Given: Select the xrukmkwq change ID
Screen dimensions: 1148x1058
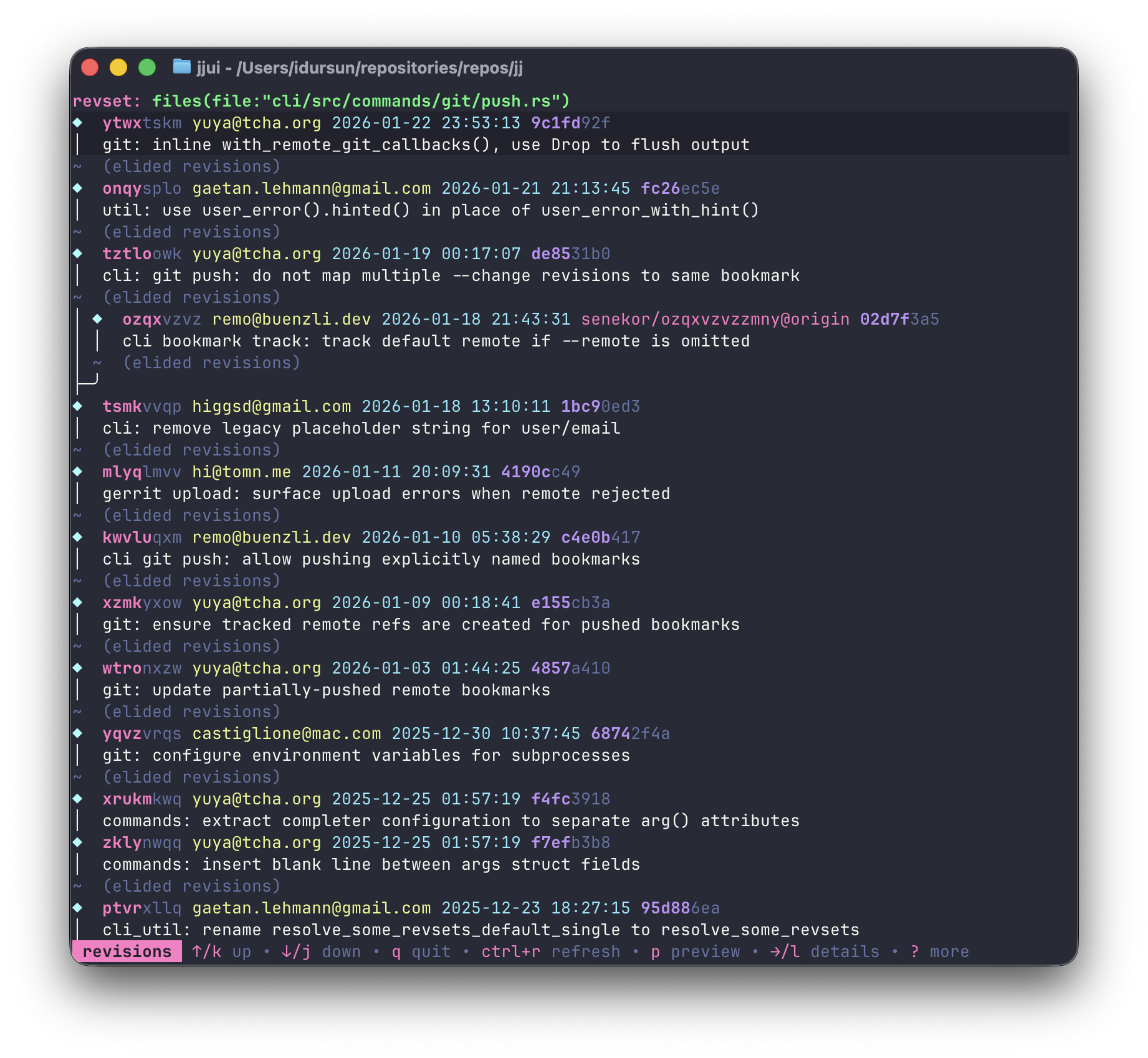Looking at the screenshot, I should tap(141, 799).
